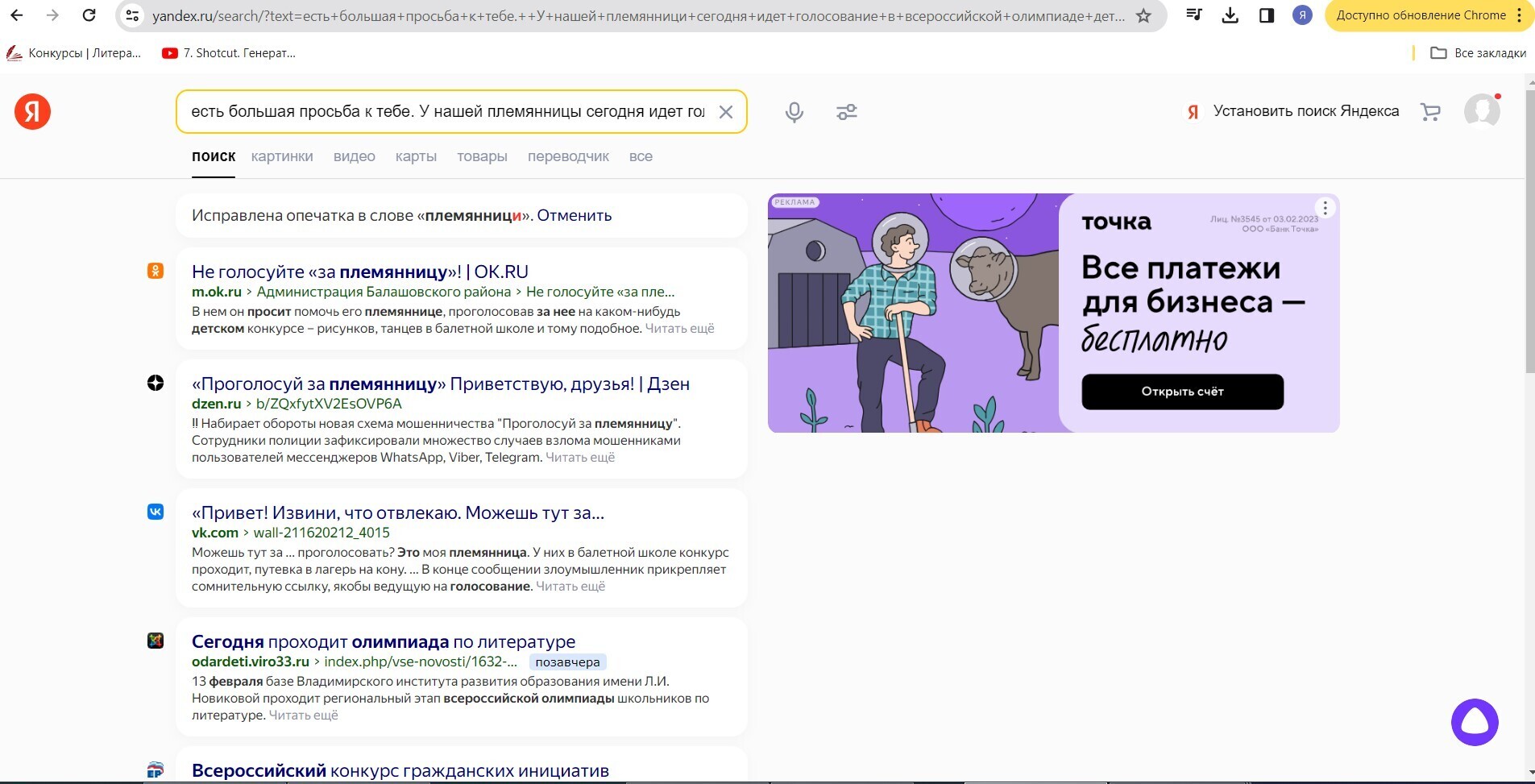Screen dimensions: 1535x784
Task: Open the user profile avatar
Action: click(x=1481, y=111)
